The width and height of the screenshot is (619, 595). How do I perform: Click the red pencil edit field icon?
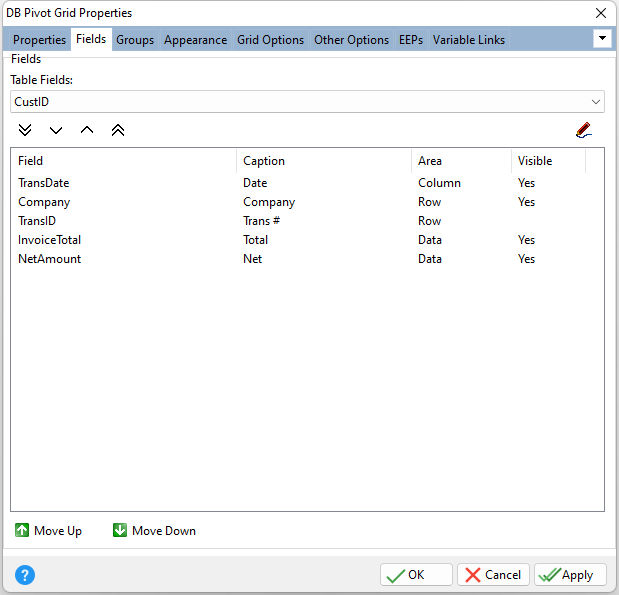583,130
